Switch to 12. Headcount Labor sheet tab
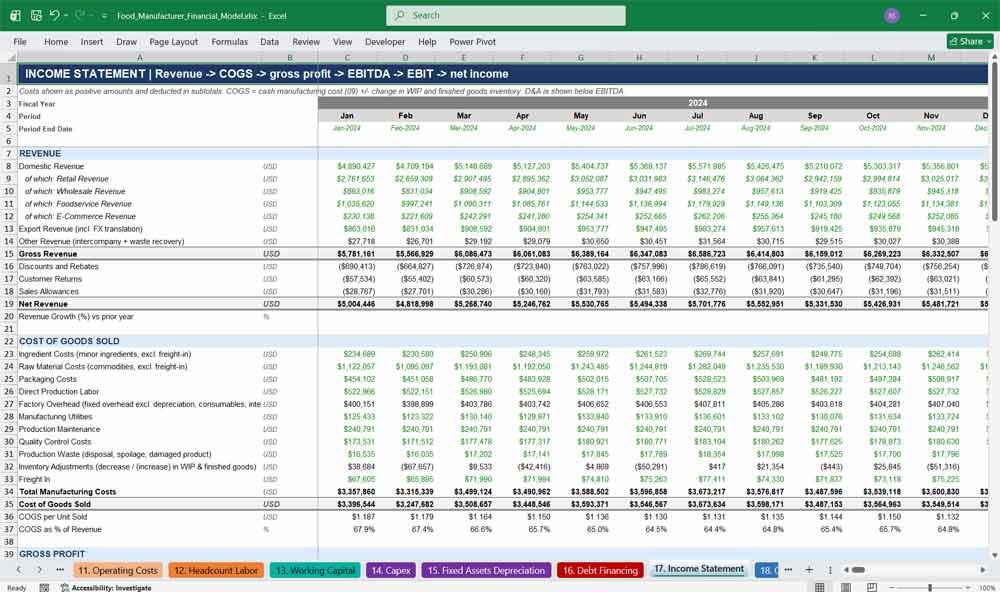The height and width of the screenshot is (592, 1000). click(216, 570)
